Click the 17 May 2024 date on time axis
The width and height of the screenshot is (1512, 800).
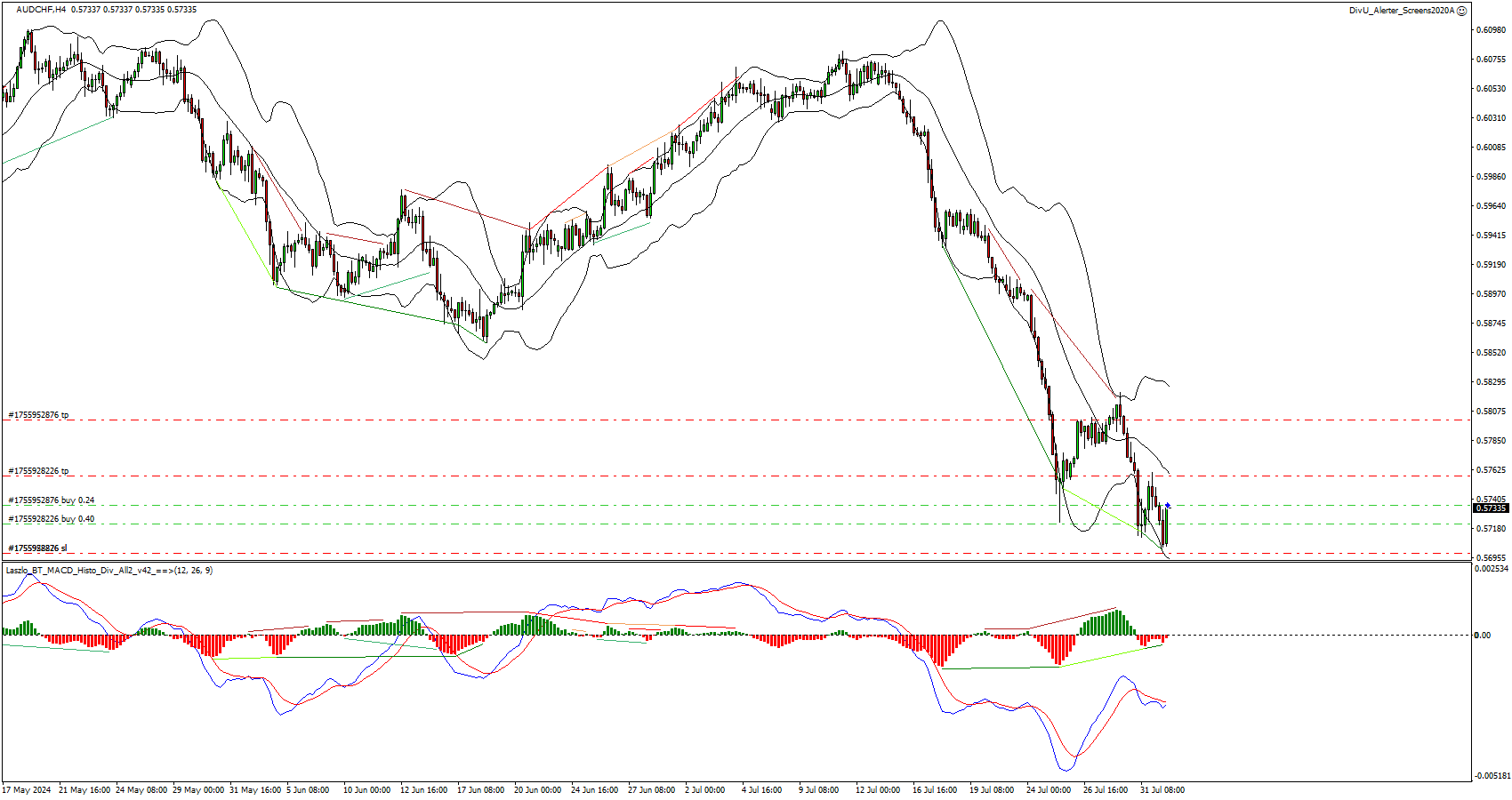[27, 789]
